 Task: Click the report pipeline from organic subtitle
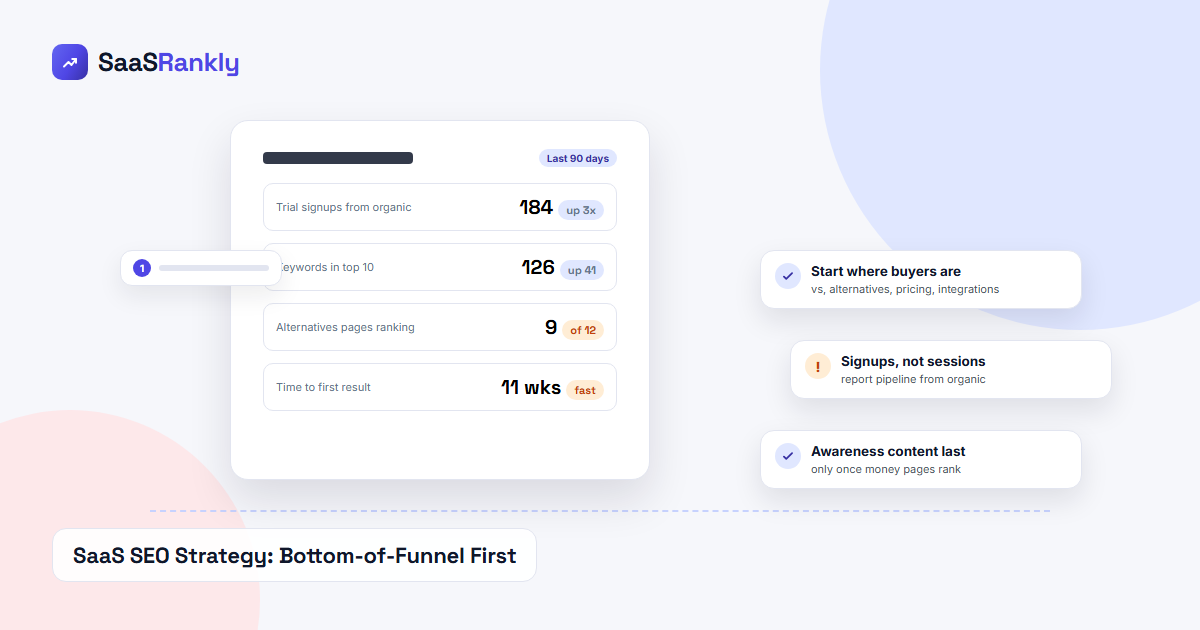913,379
